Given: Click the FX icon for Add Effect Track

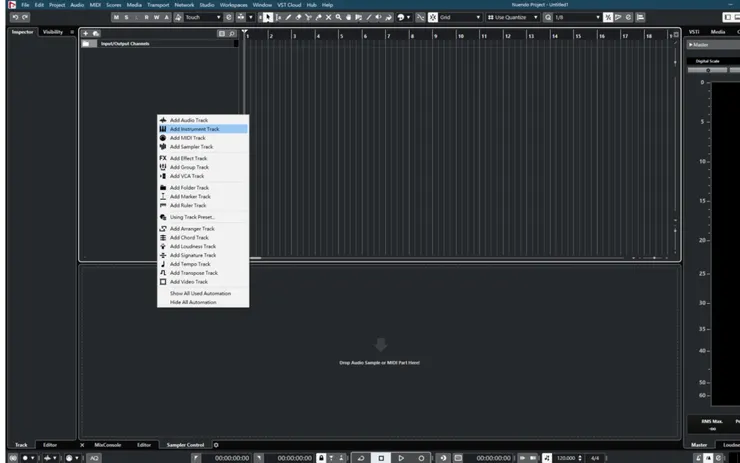Looking at the screenshot, I should pyautogui.click(x=163, y=158).
